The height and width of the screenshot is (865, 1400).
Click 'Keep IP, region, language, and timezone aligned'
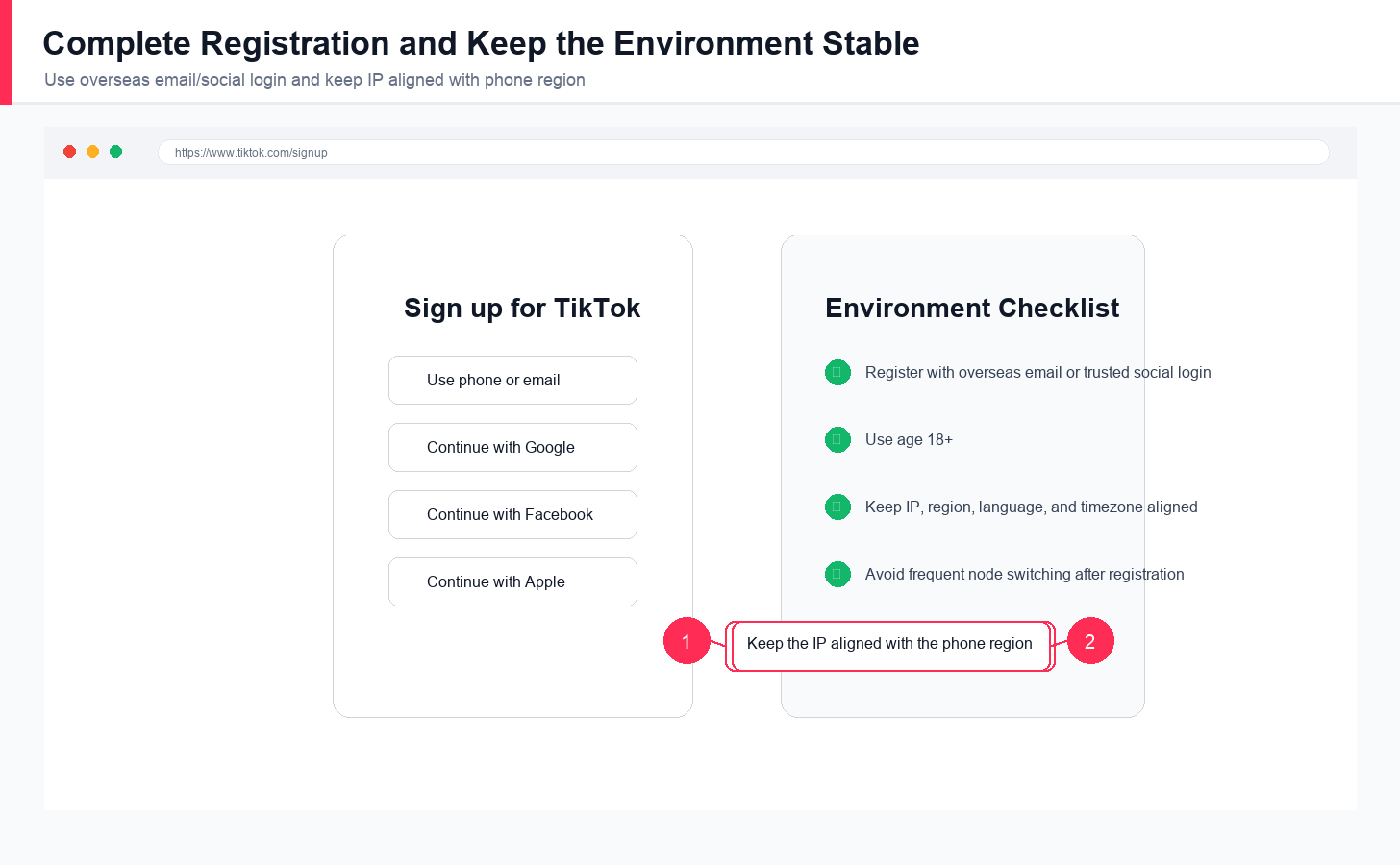[x=1031, y=507]
